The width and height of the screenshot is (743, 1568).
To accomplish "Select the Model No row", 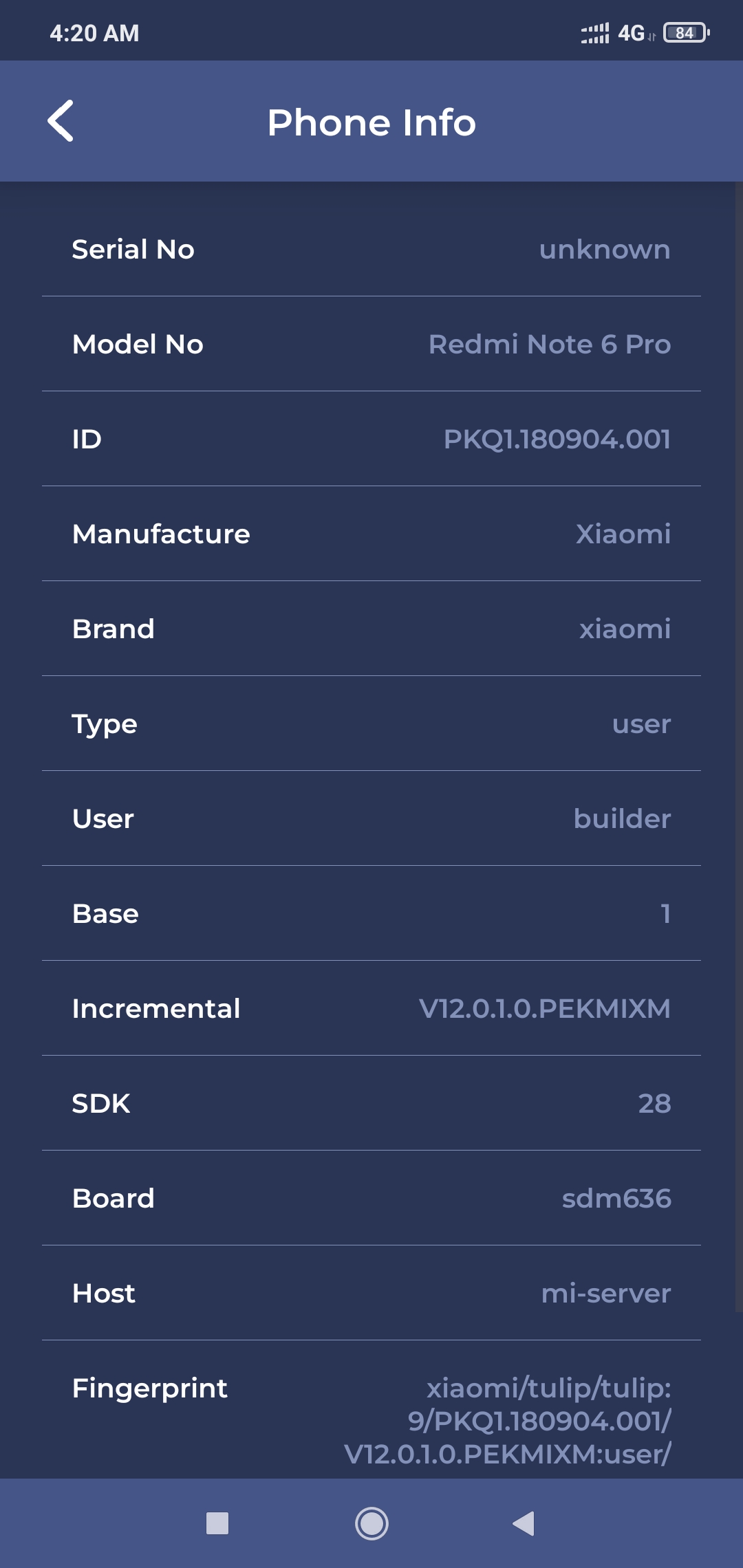I will point(371,344).
